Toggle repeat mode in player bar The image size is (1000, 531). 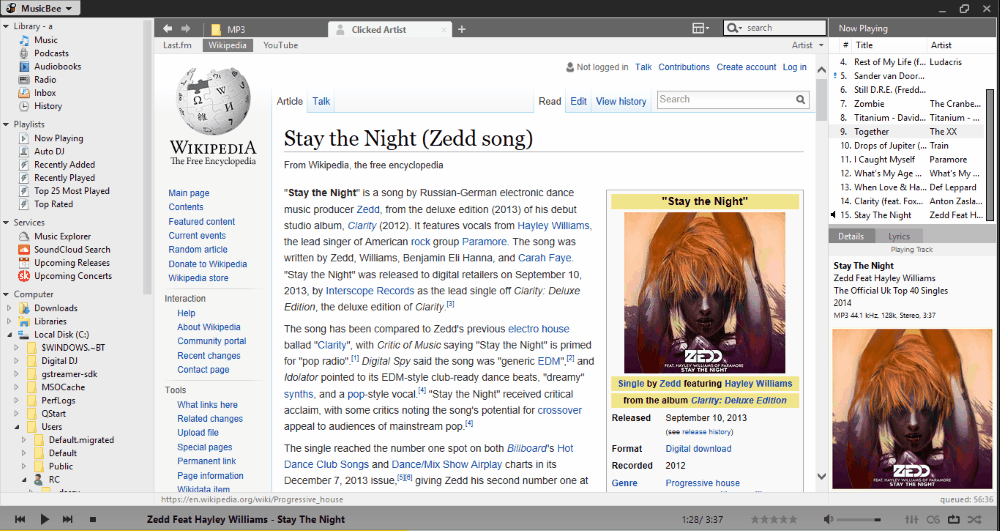point(953,520)
